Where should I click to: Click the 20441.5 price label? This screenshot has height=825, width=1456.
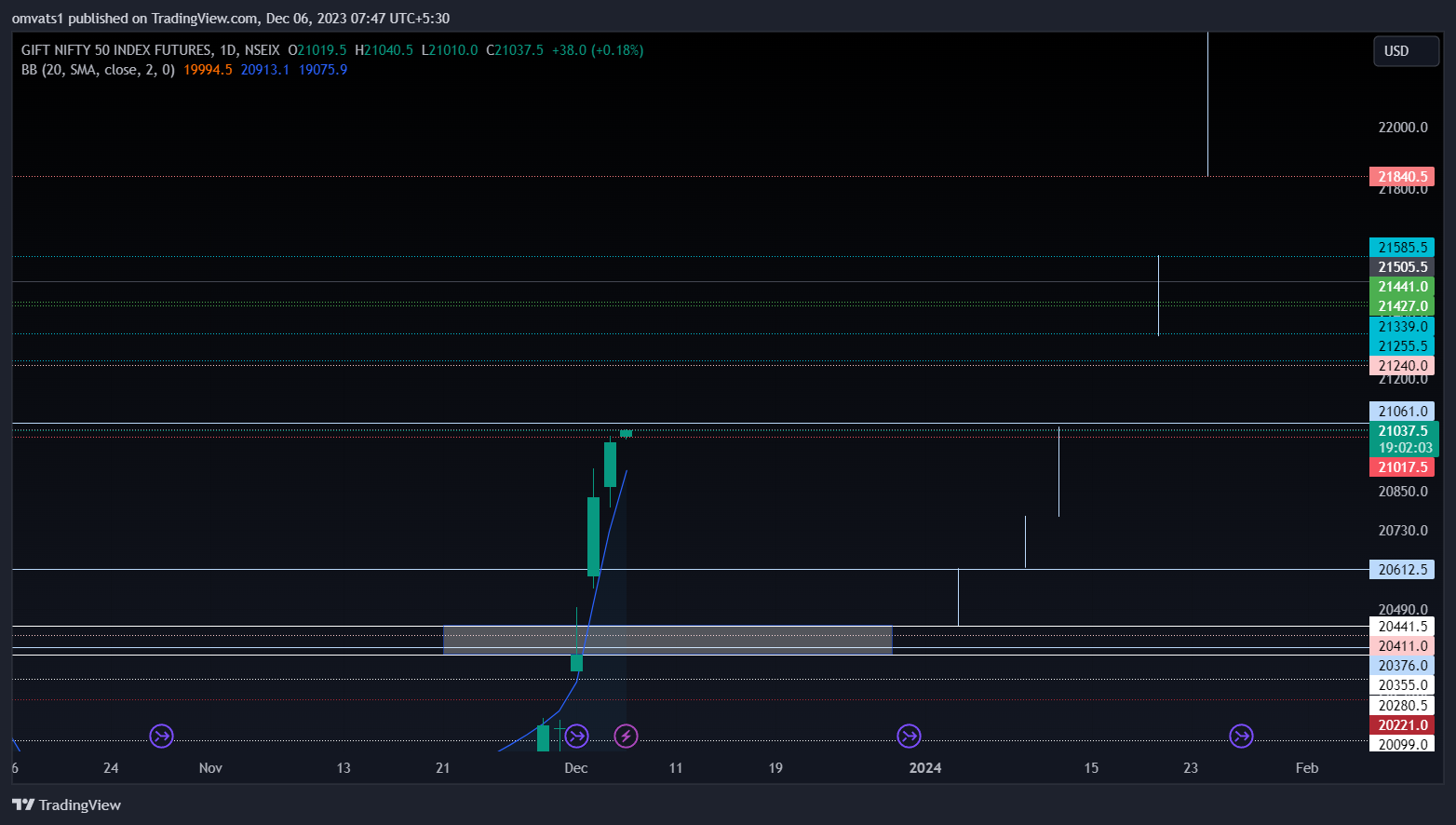coord(1402,627)
